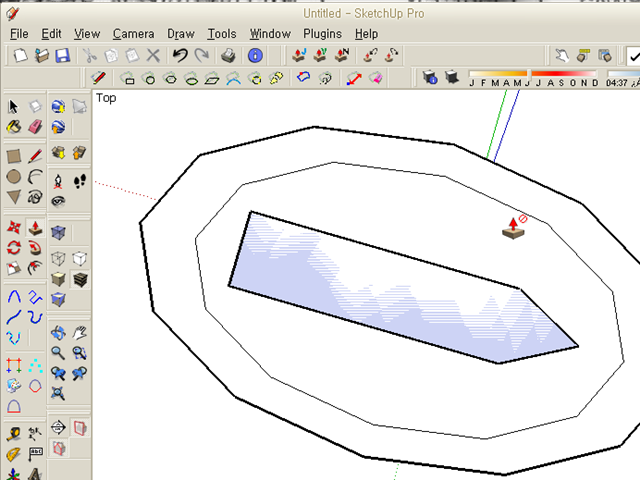Switch to X-ray face style
640x480 pixels.
[x=58, y=232]
